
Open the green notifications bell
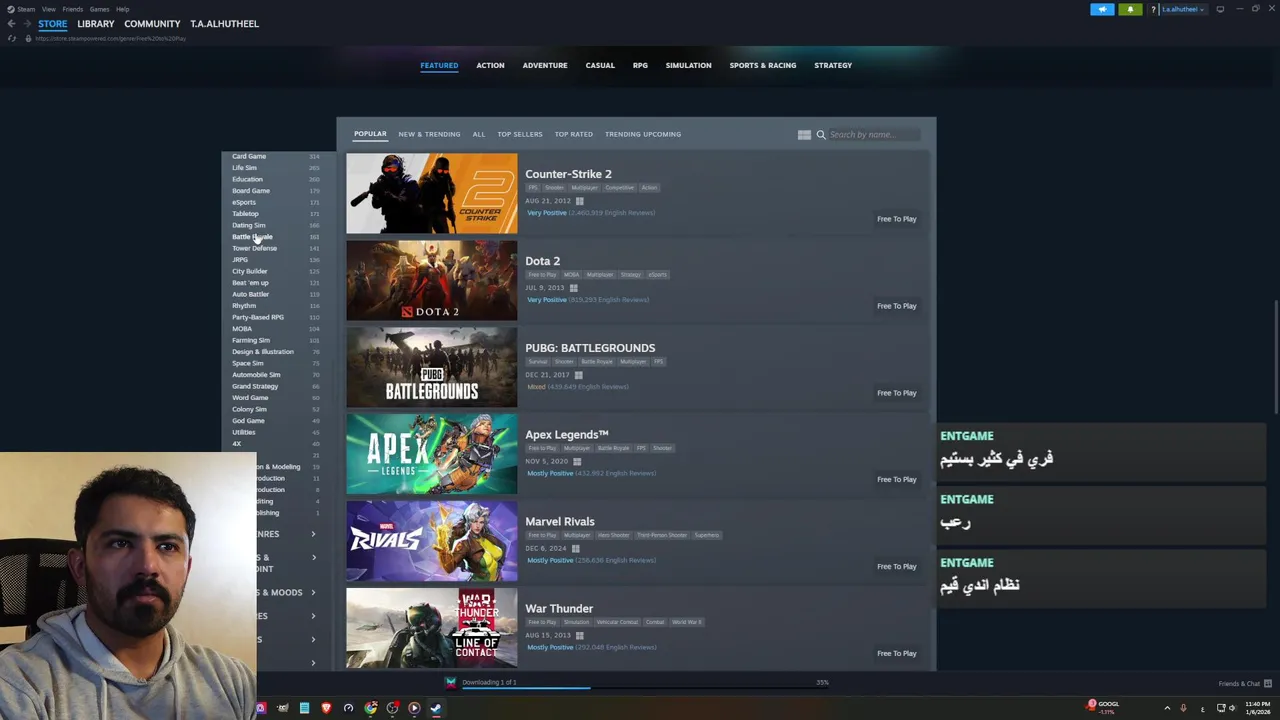pos(1130,9)
